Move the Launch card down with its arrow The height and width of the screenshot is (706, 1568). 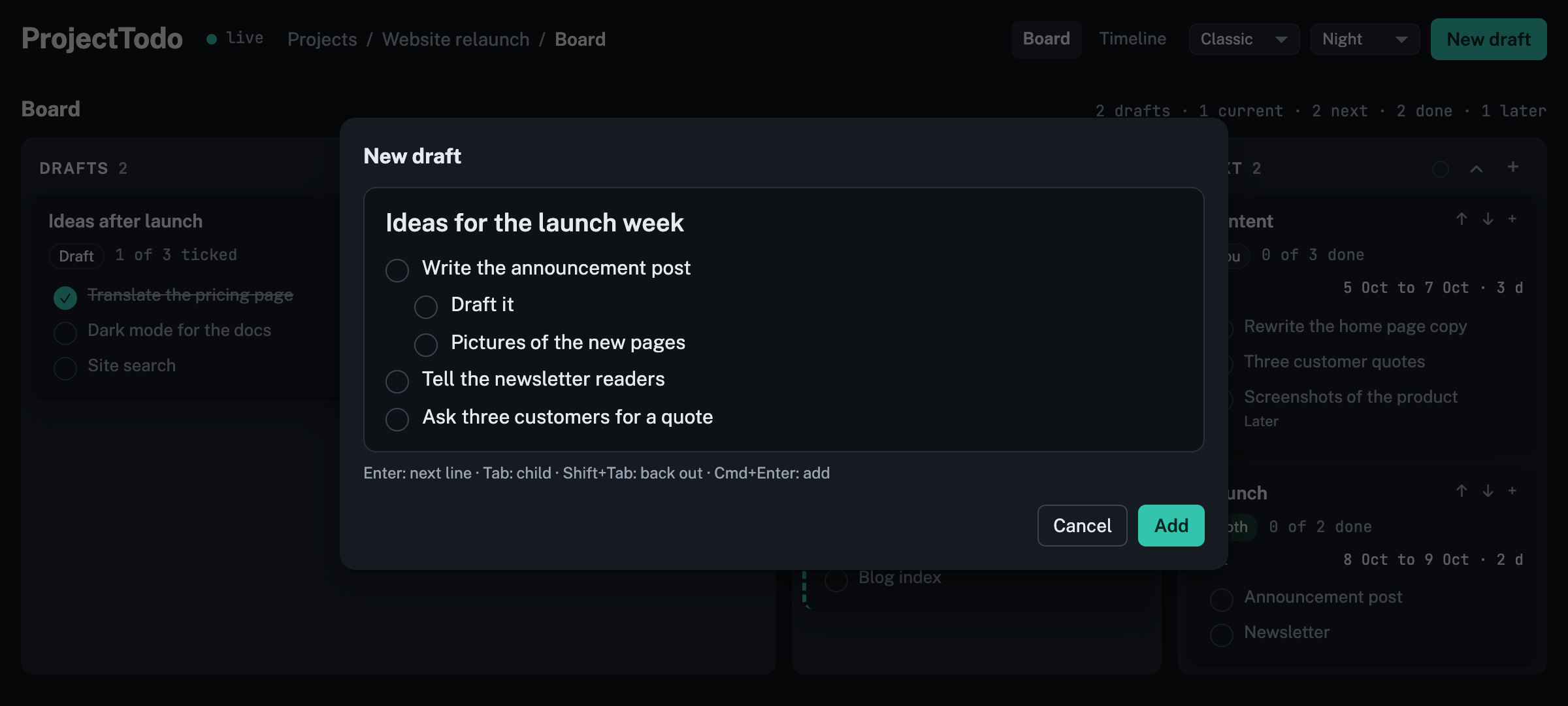point(1488,491)
